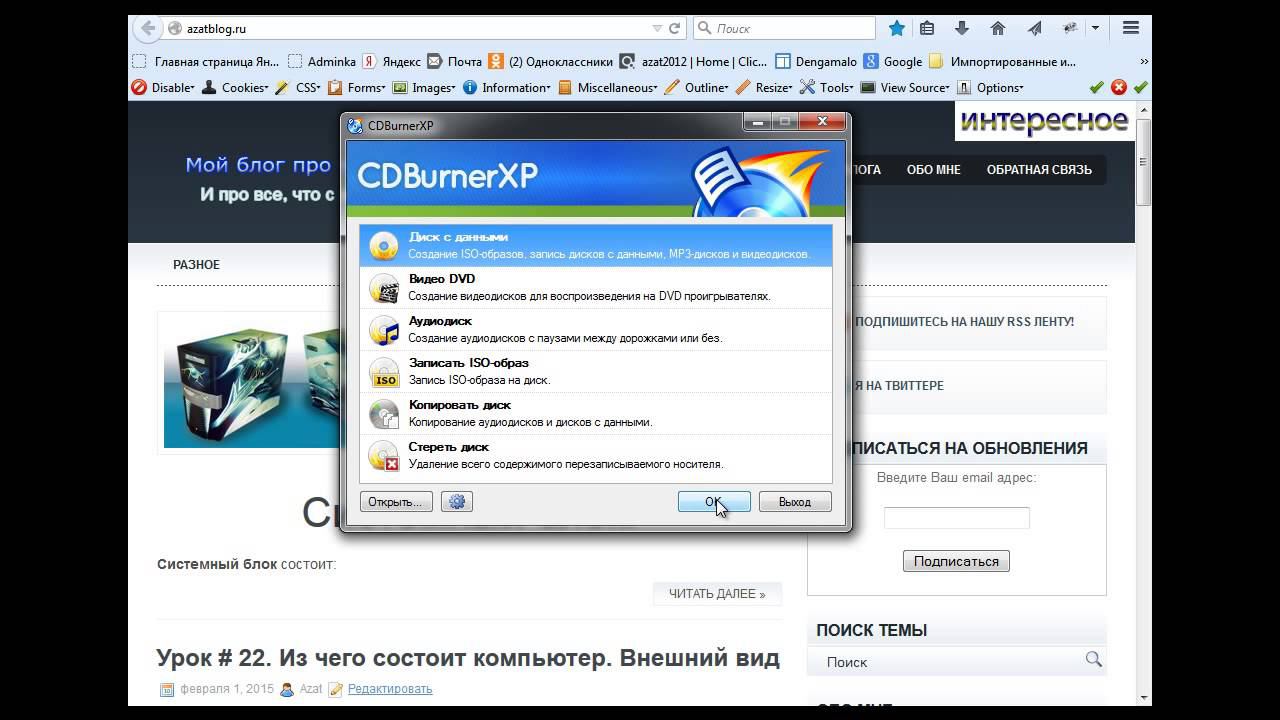This screenshot has width=1280, height=720.
Task: Expand the Images dropdown
Action: pos(424,87)
